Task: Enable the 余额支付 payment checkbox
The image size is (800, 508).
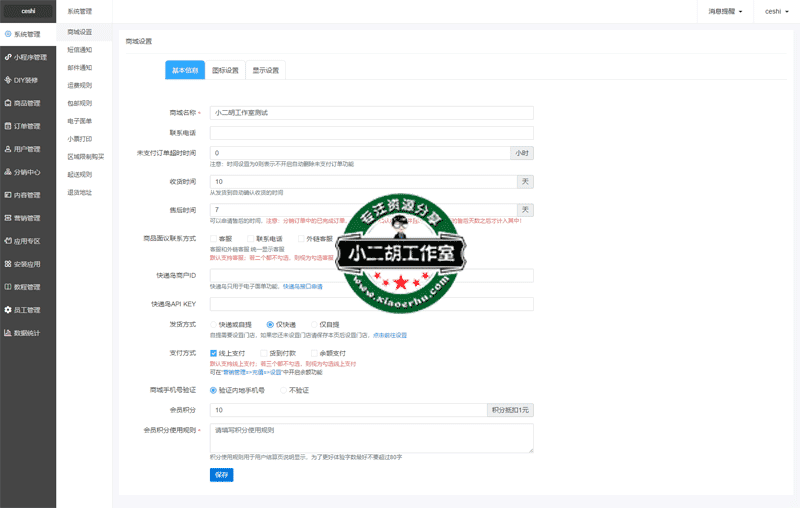Action: tap(314, 353)
